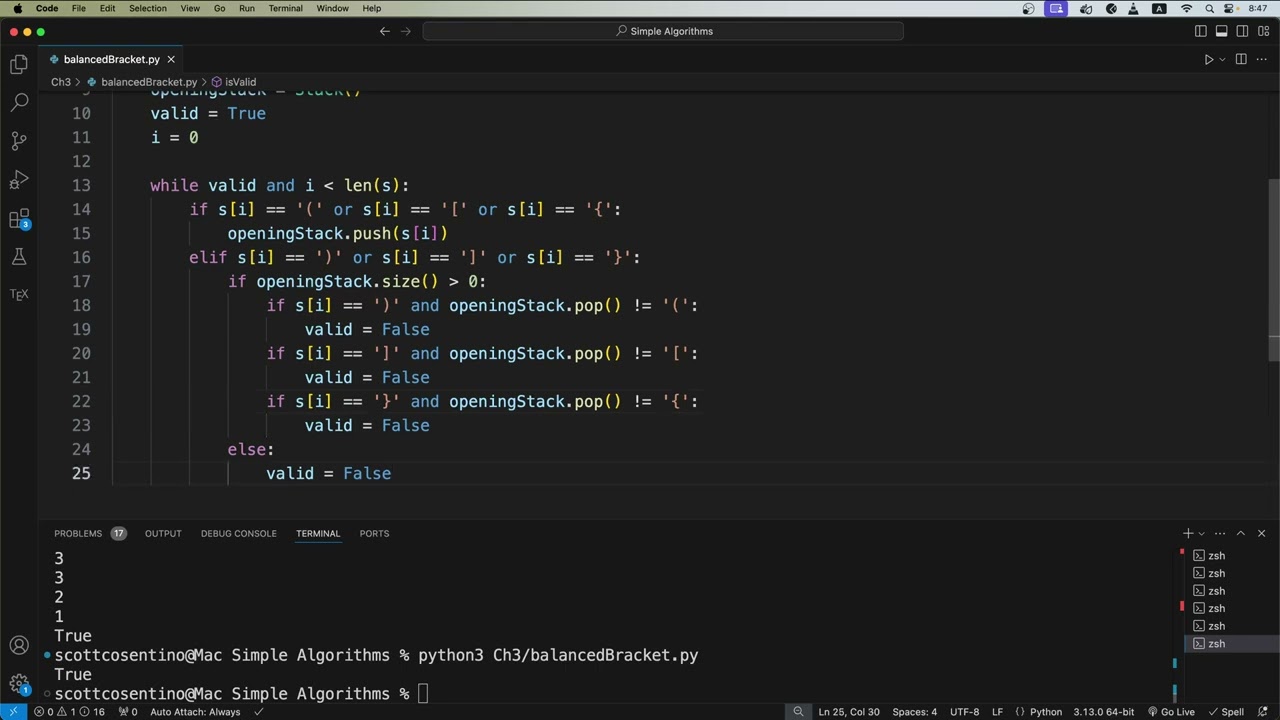Change indentation via Spaces: 4

pos(915,712)
